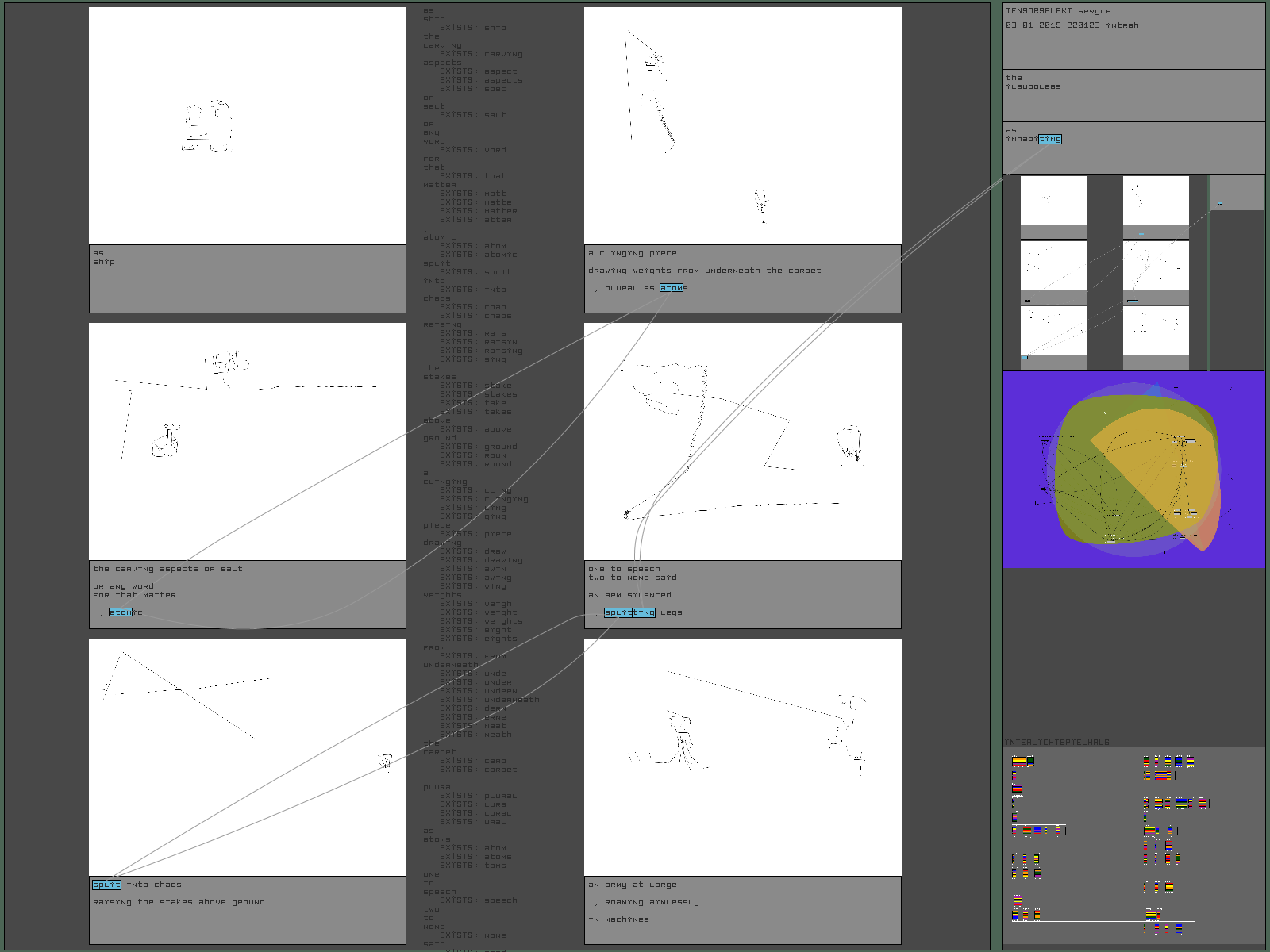Screen dimensions: 1270x952
Task: Click the INTERLICHTSPIELHAUS panel header
Action: 1057,743
